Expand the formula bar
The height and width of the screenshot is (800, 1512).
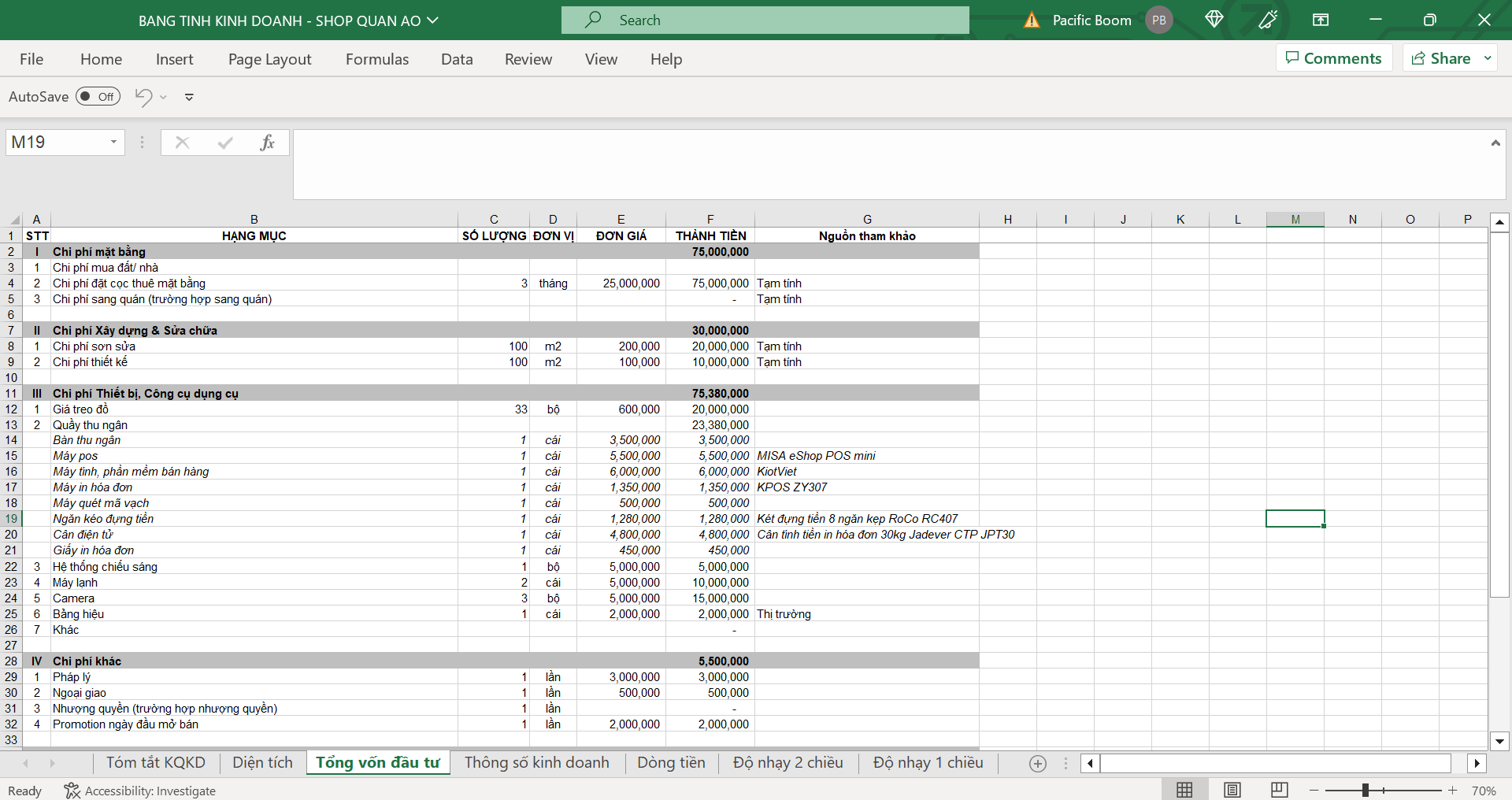point(1495,143)
